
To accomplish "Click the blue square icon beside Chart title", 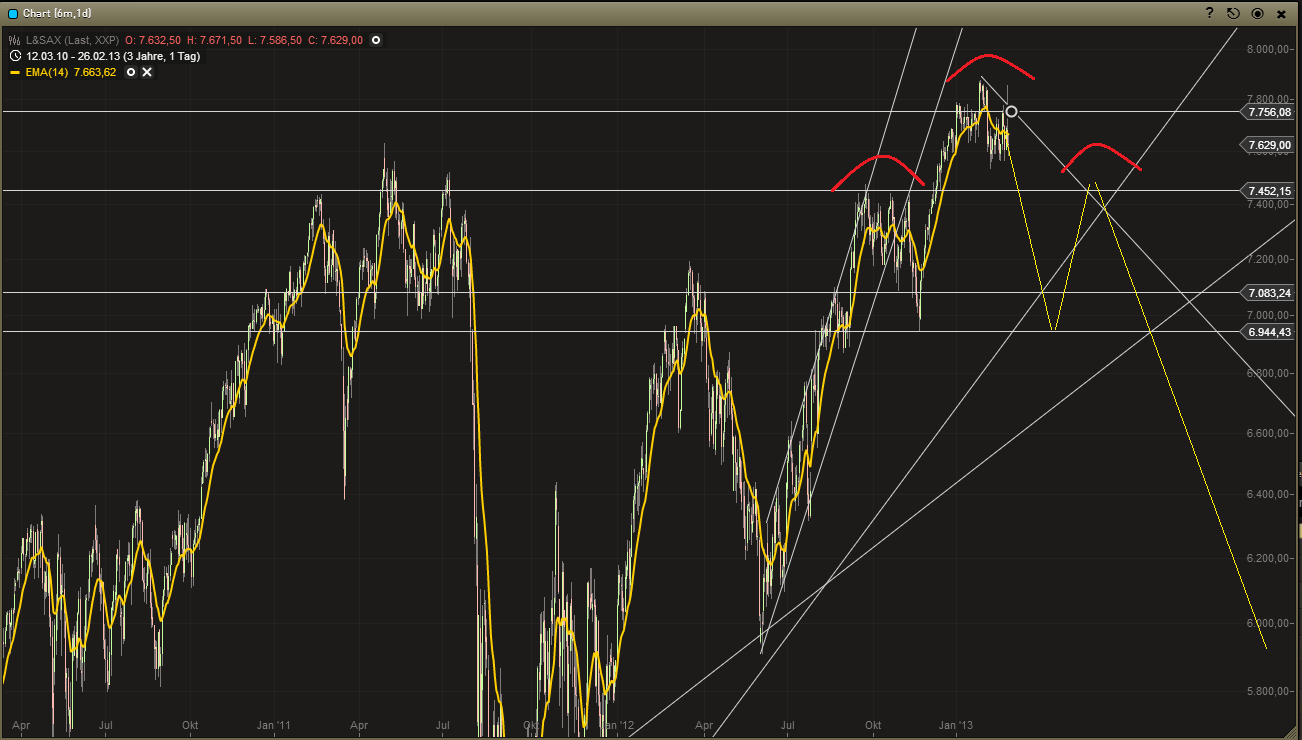I will (12, 14).
